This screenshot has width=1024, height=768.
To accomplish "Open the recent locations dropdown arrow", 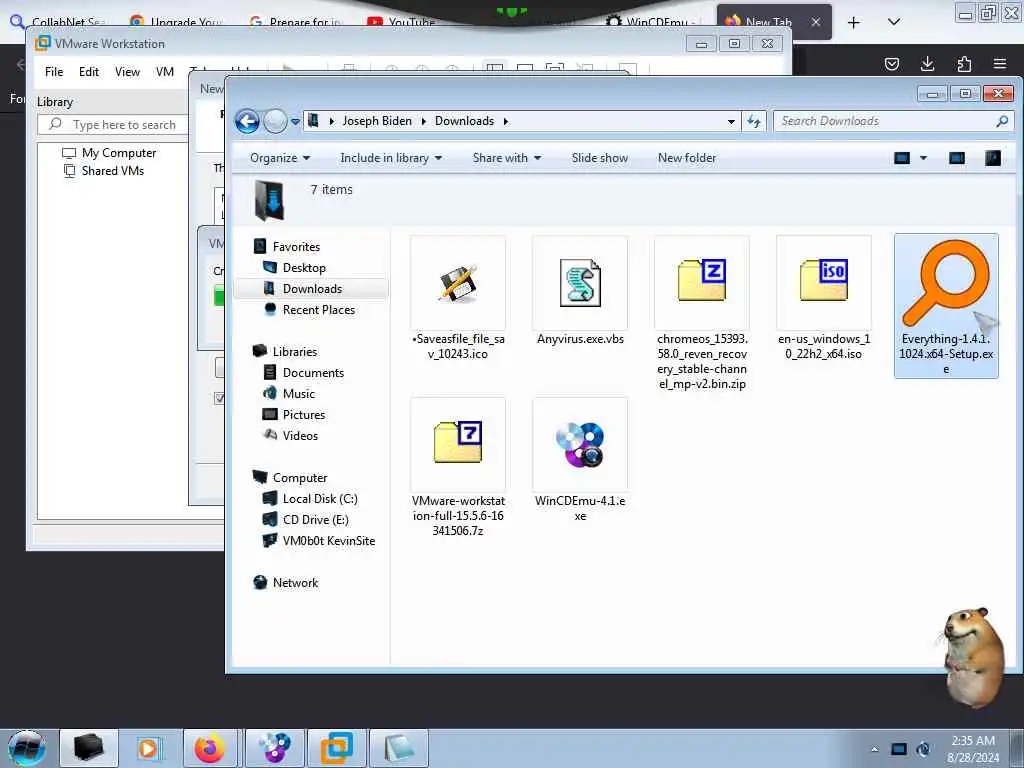I will (x=295, y=122).
